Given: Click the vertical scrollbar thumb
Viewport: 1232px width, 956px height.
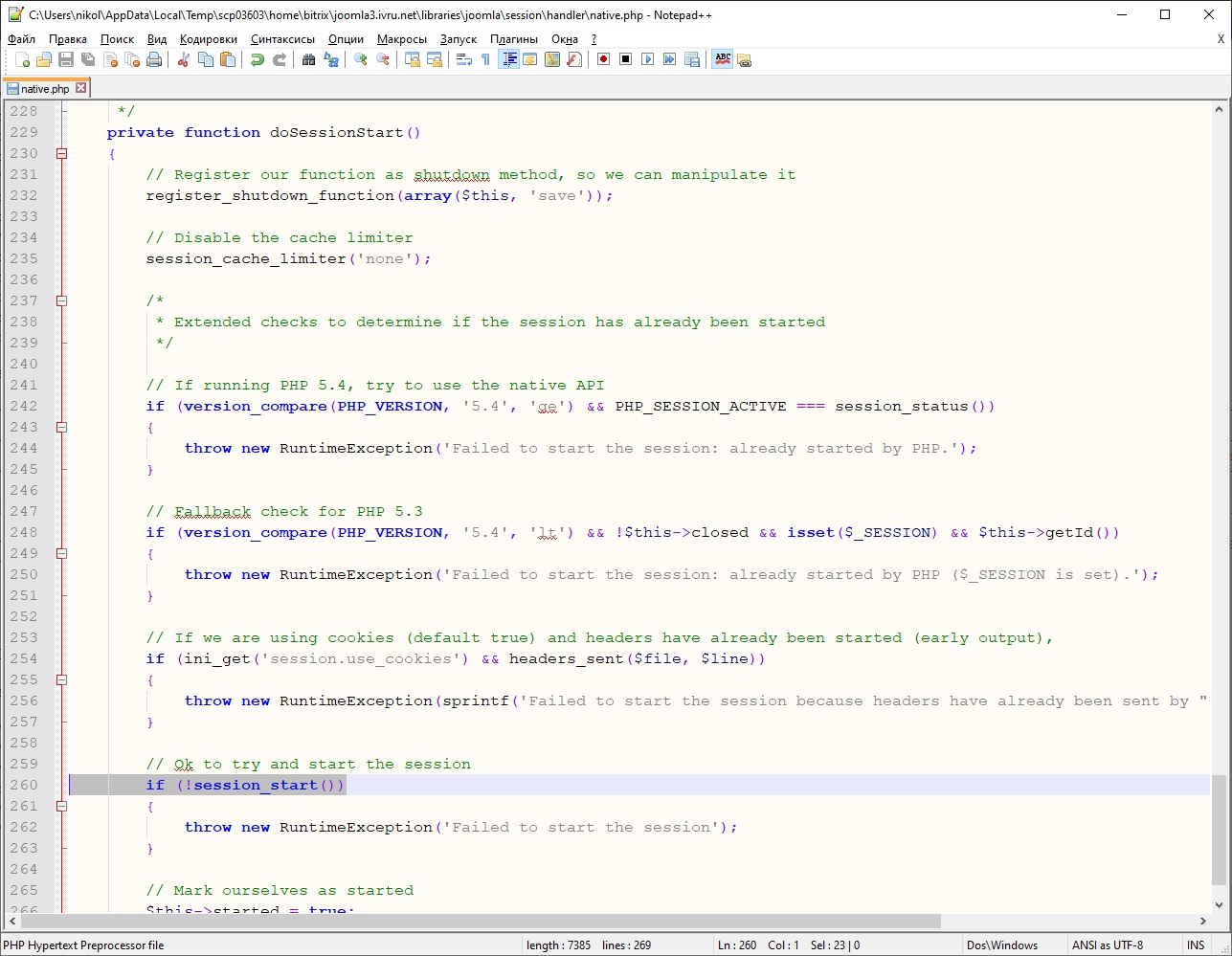Looking at the screenshot, I should (1219, 829).
